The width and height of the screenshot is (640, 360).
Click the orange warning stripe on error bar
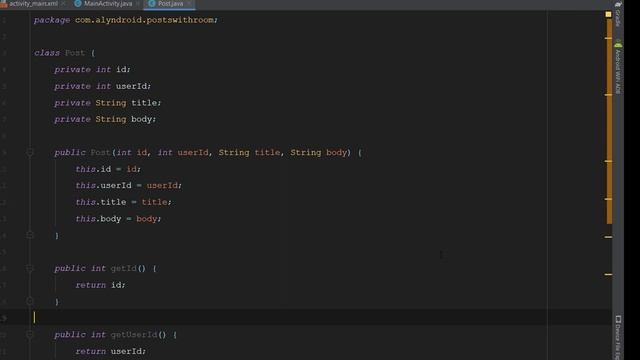click(x=609, y=122)
